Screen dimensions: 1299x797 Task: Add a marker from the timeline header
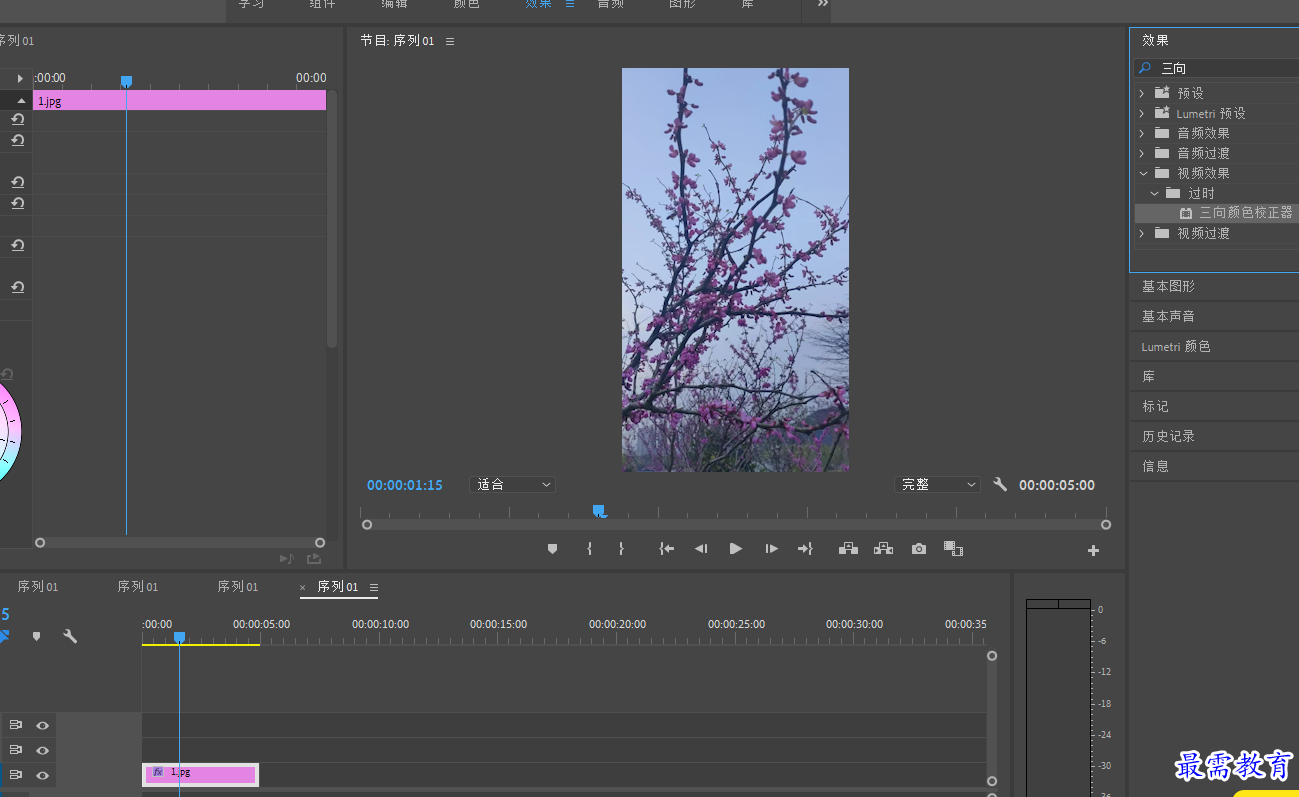click(37, 636)
